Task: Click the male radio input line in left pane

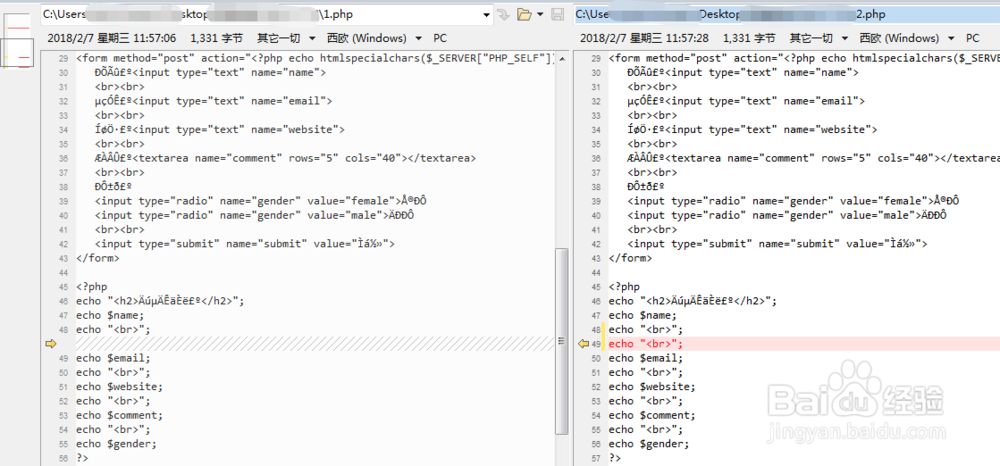Action: click(x=254, y=215)
